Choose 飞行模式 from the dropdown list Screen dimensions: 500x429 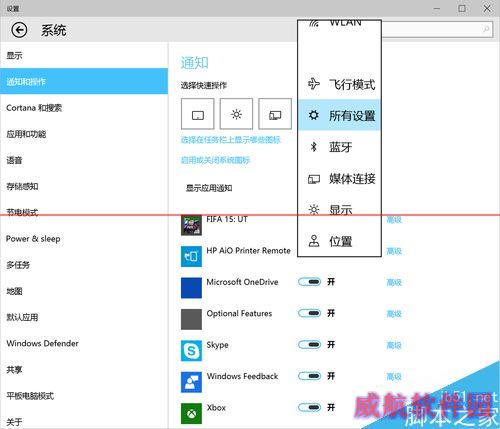tap(339, 84)
